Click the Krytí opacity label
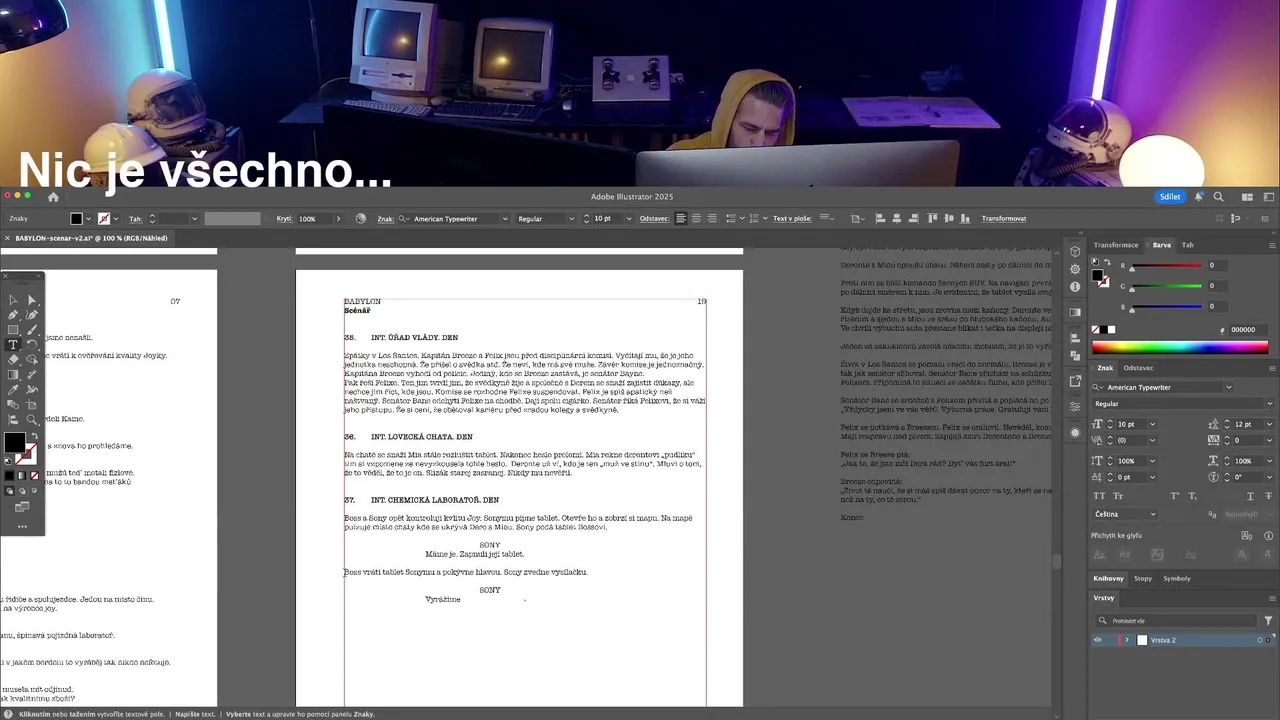Viewport: 1280px width, 720px height. coord(284,218)
